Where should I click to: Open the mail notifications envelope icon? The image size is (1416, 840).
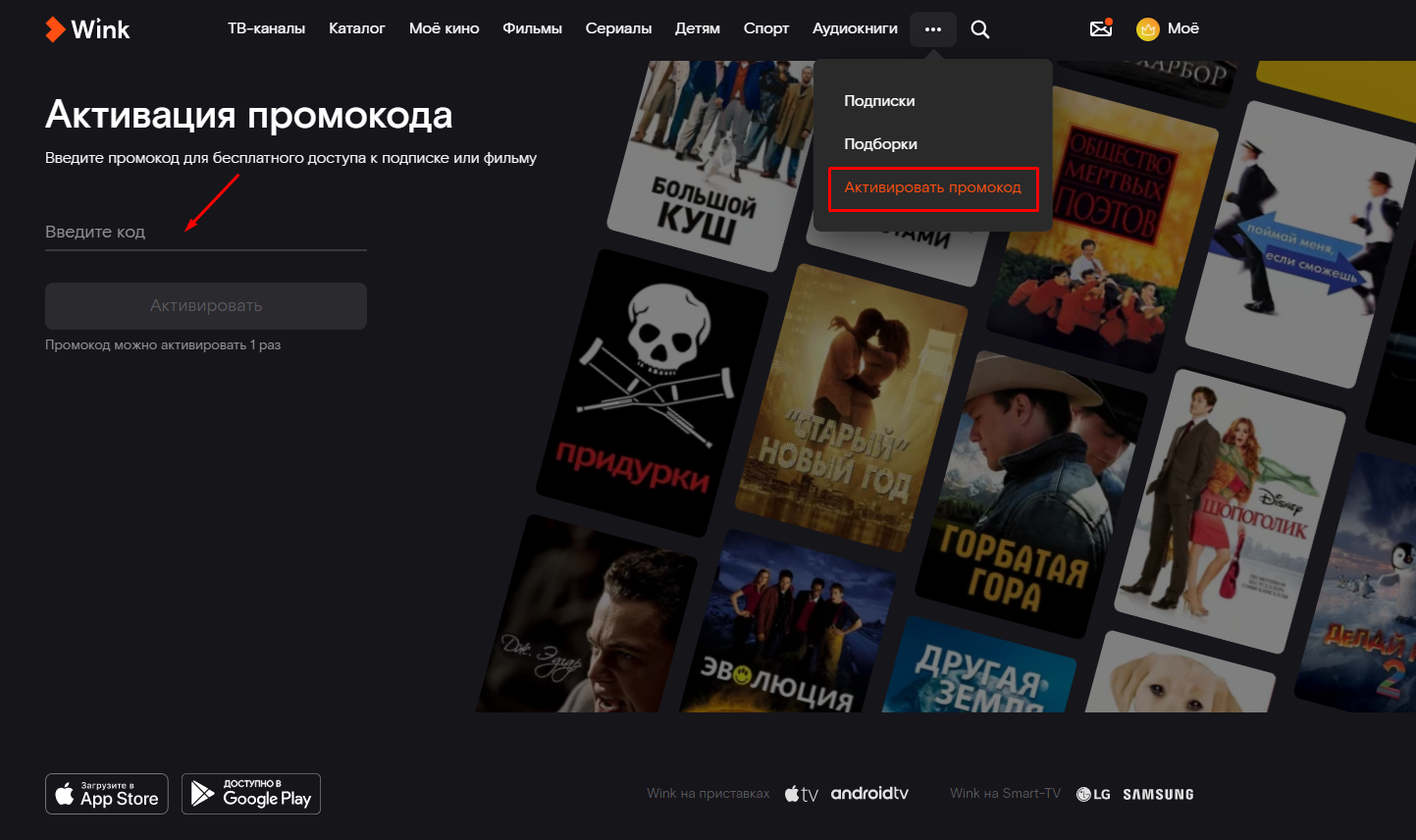1101,28
